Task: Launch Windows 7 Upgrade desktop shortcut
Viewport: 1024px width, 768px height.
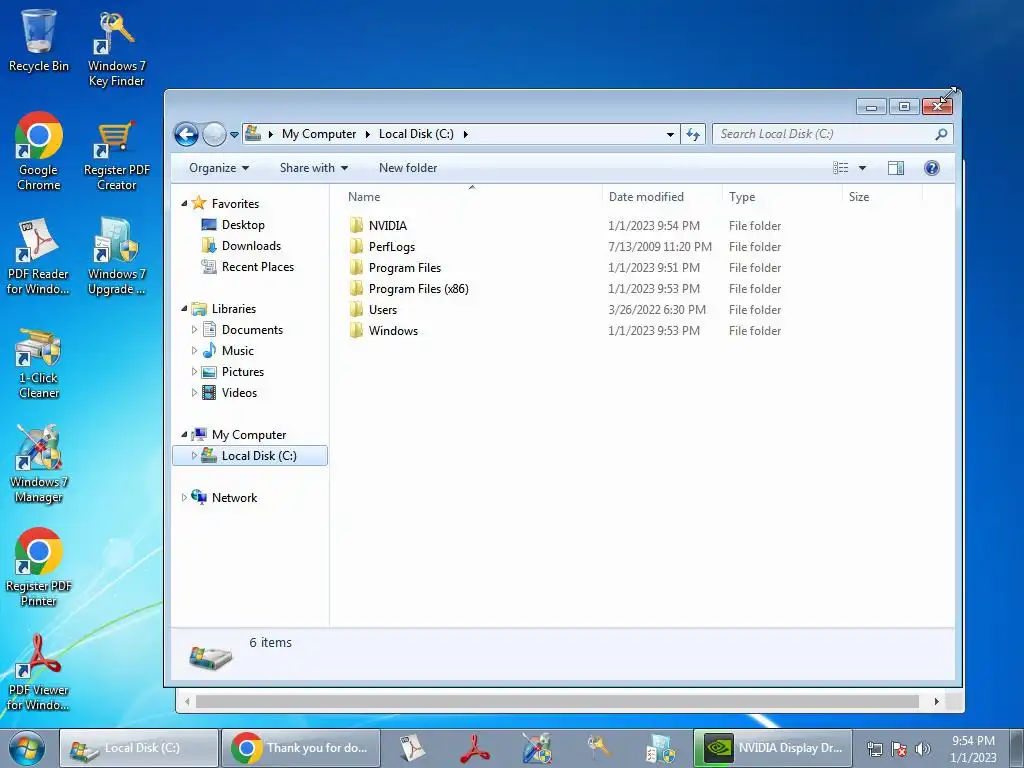Action: point(116,255)
